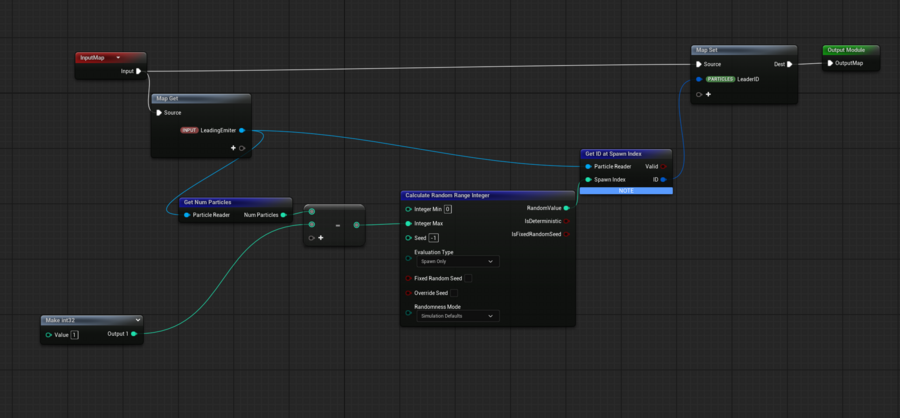900x418 pixels.
Task: Enable the Fixed Random Seed checkbox
Action: click(468, 278)
